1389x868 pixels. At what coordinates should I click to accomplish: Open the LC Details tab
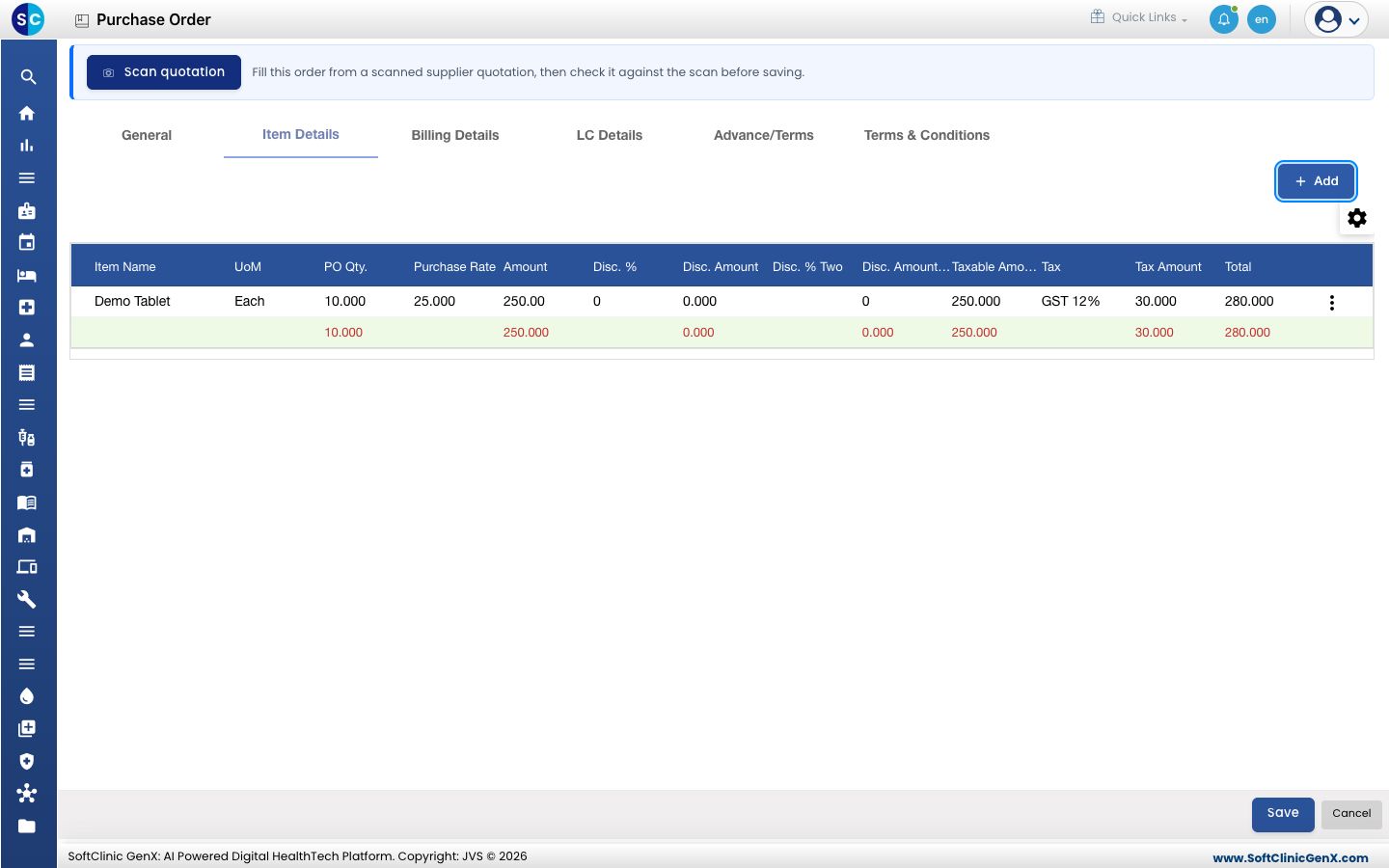pyautogui.click(x=610, y=135)
